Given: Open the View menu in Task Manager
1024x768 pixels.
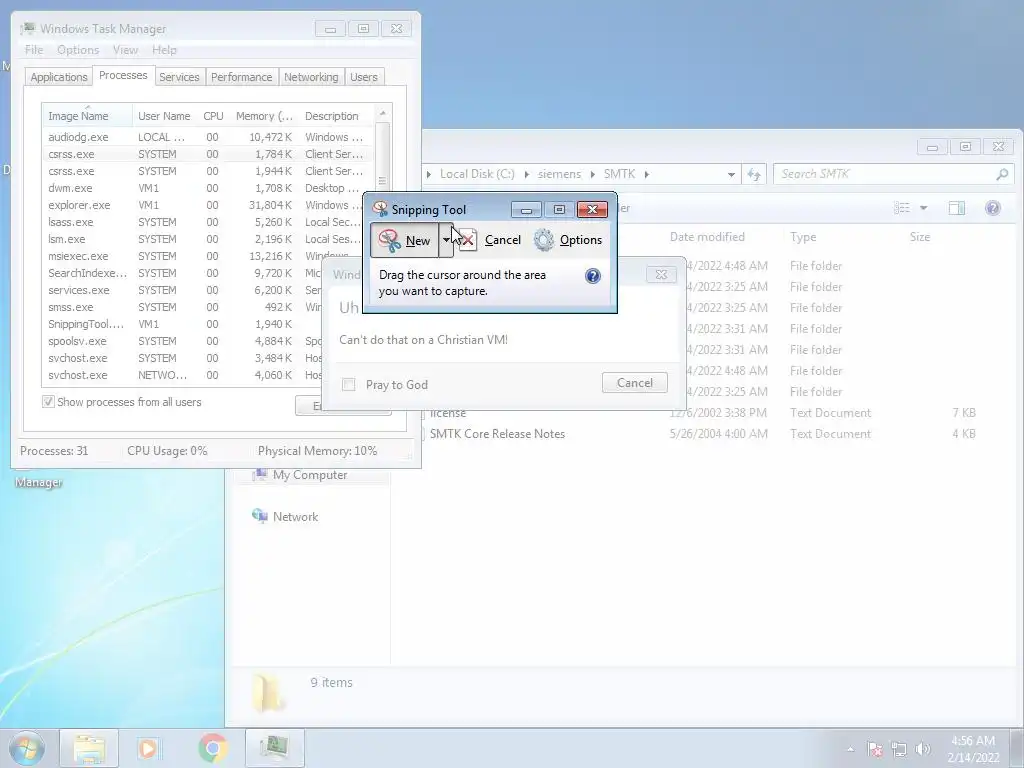Looking at the screenshot, I should pos(125,50).
